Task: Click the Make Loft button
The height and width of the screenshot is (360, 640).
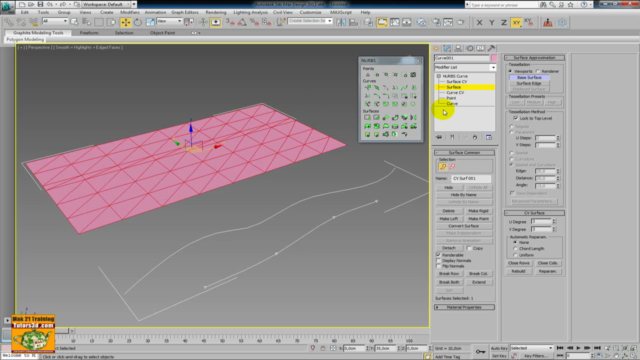Action: coord(449,219)
